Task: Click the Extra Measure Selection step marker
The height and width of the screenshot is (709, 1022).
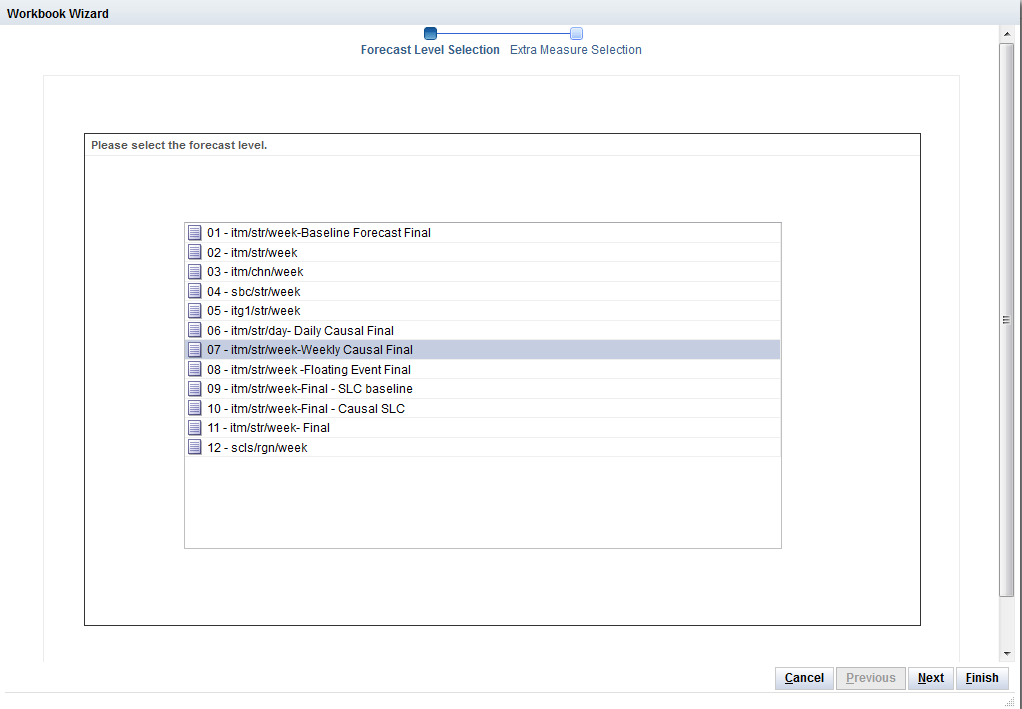Action: pyautogui.click(x=576, y=33)
